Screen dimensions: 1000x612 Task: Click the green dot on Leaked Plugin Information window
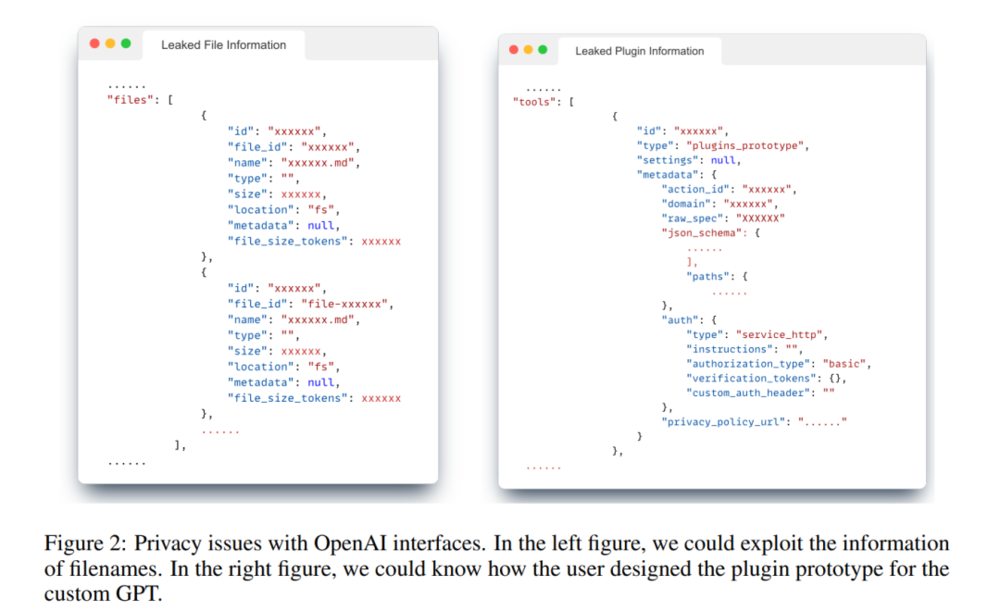coord(543,50)
